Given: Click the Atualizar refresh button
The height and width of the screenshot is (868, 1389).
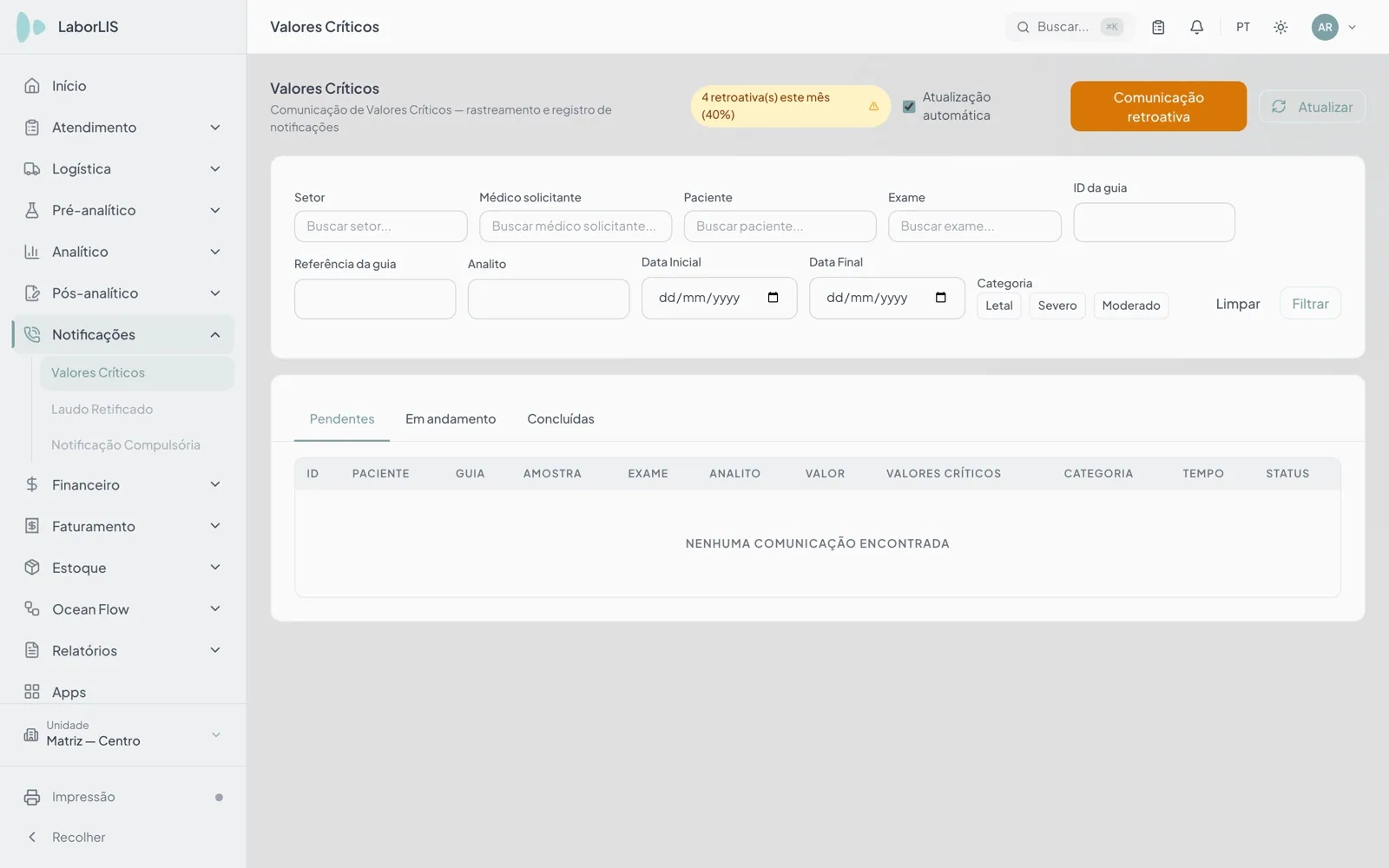Looking at the screenshot, I should tap(1312, 107).
